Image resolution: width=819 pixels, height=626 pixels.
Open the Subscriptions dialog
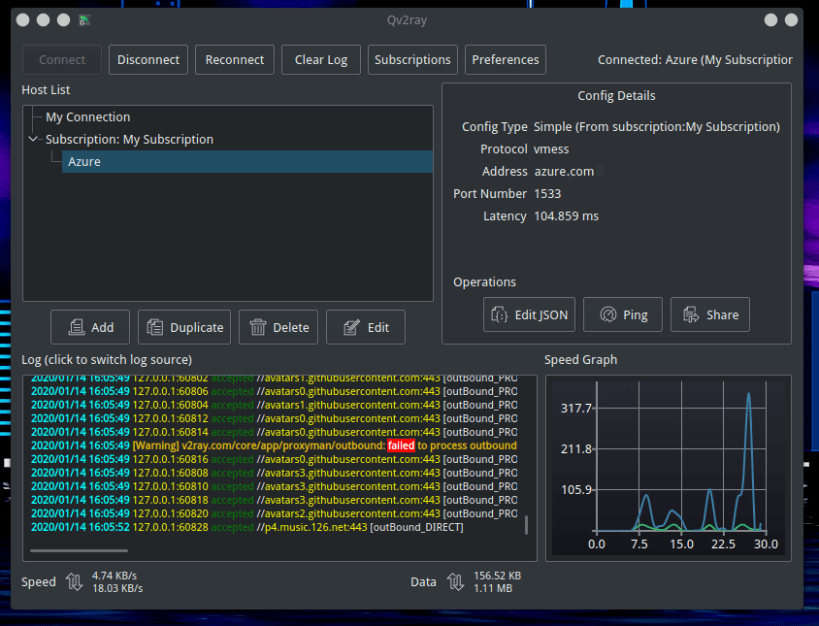pyautogui.click(x=413, y=60)
